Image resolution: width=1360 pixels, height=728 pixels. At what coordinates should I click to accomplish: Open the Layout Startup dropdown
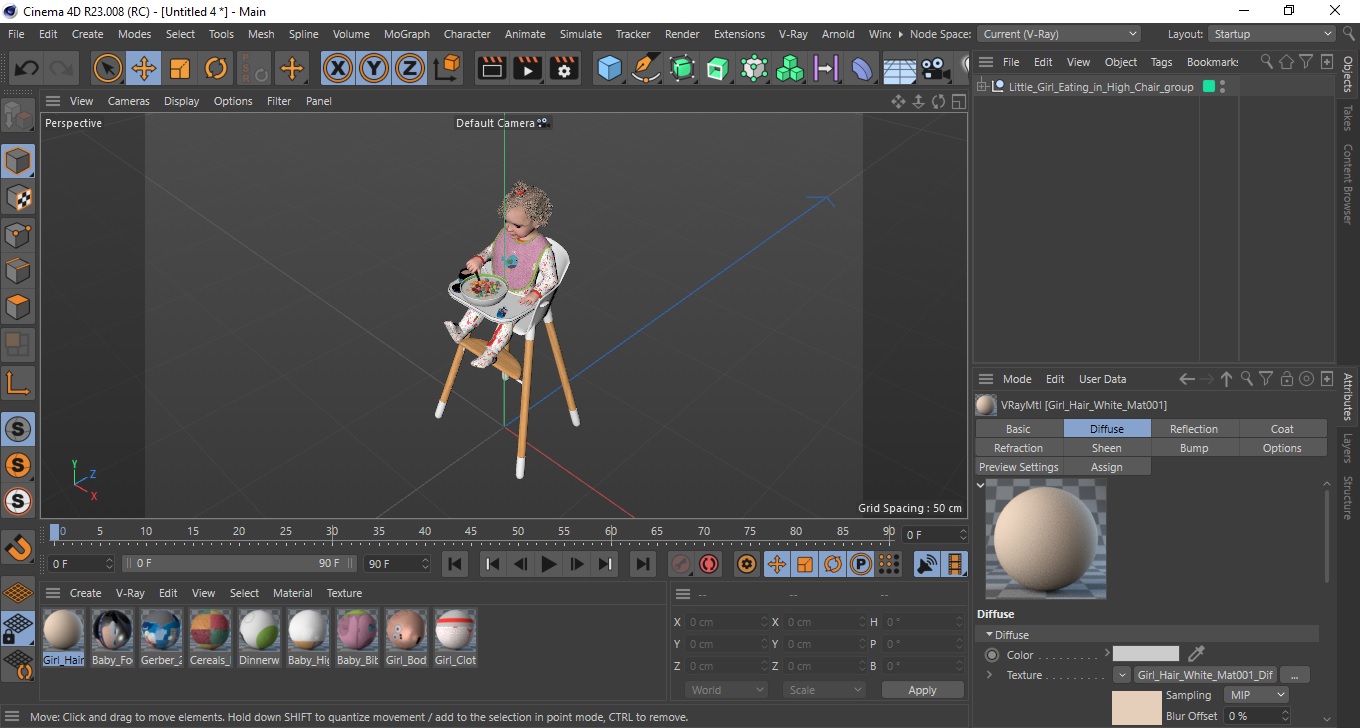(x=1271, y=34)
